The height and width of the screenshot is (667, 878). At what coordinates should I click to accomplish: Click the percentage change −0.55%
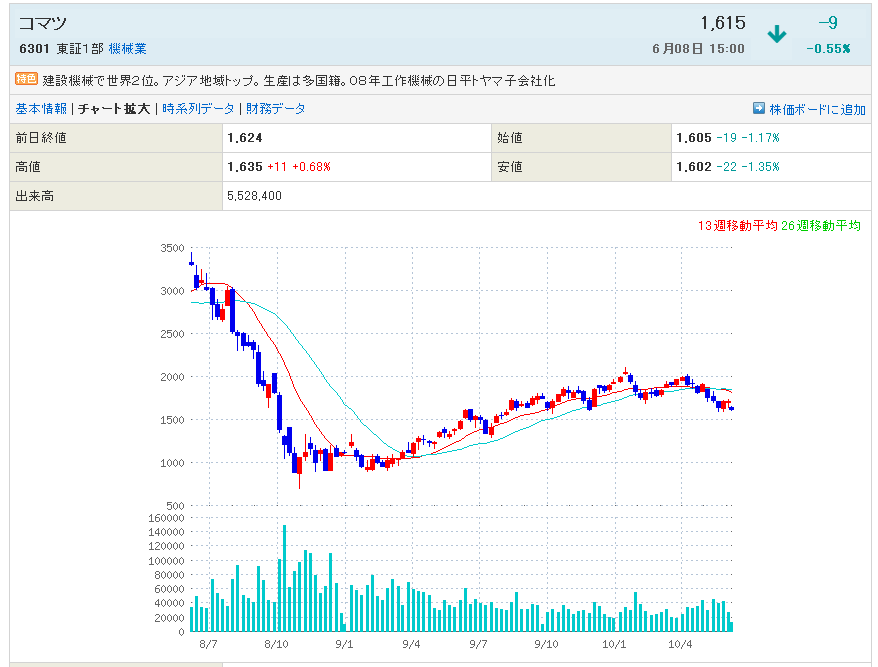tap(828, 49)
